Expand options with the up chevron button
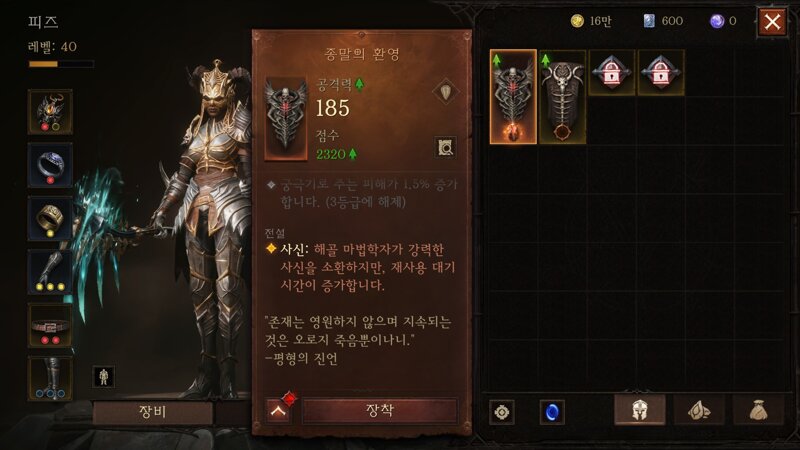800x450 pixels. point(279,411)
